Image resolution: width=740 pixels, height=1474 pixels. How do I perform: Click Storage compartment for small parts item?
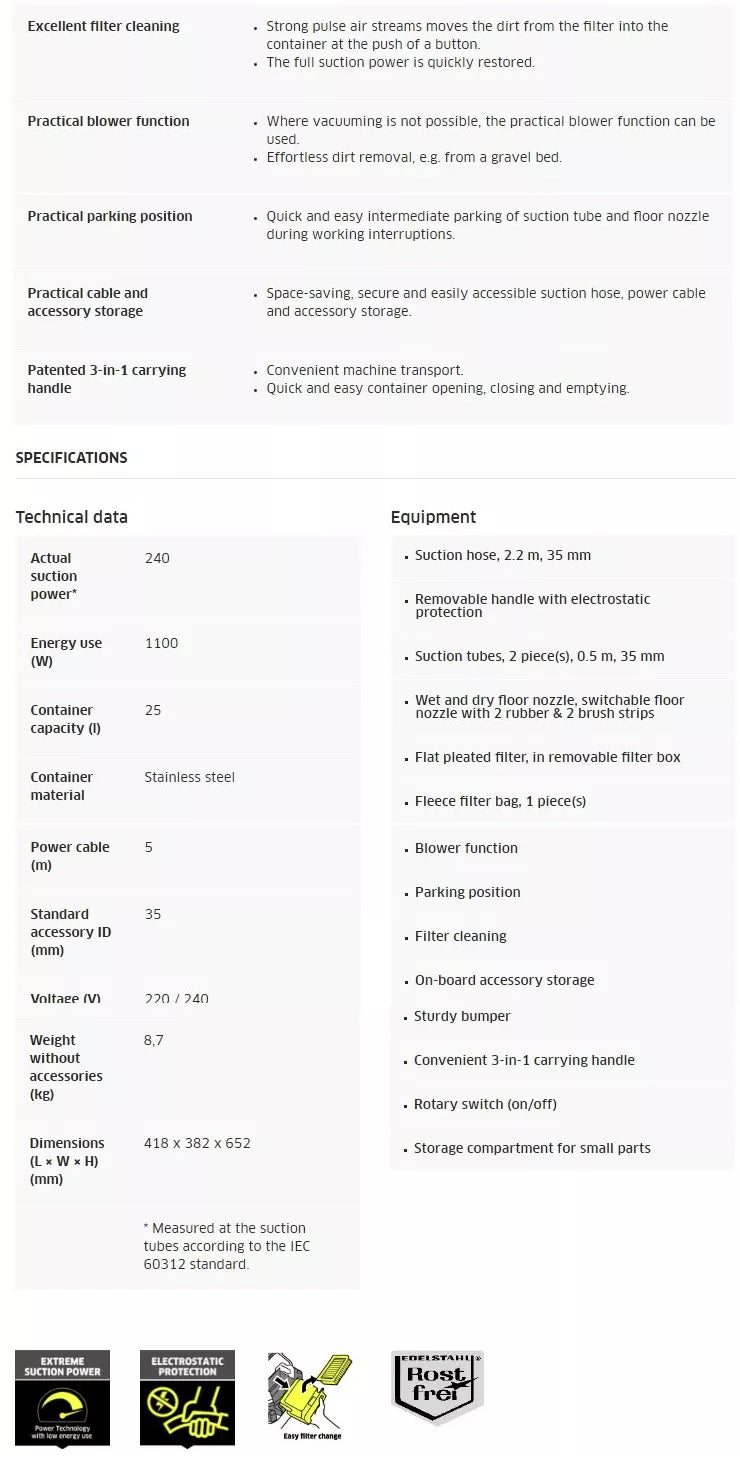point(532,1148)
